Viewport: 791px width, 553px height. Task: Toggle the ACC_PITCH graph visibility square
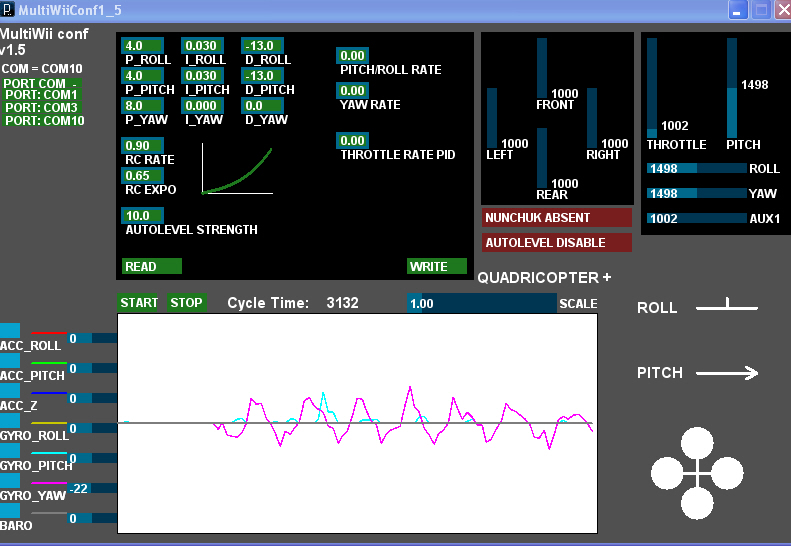pos(10,361)
